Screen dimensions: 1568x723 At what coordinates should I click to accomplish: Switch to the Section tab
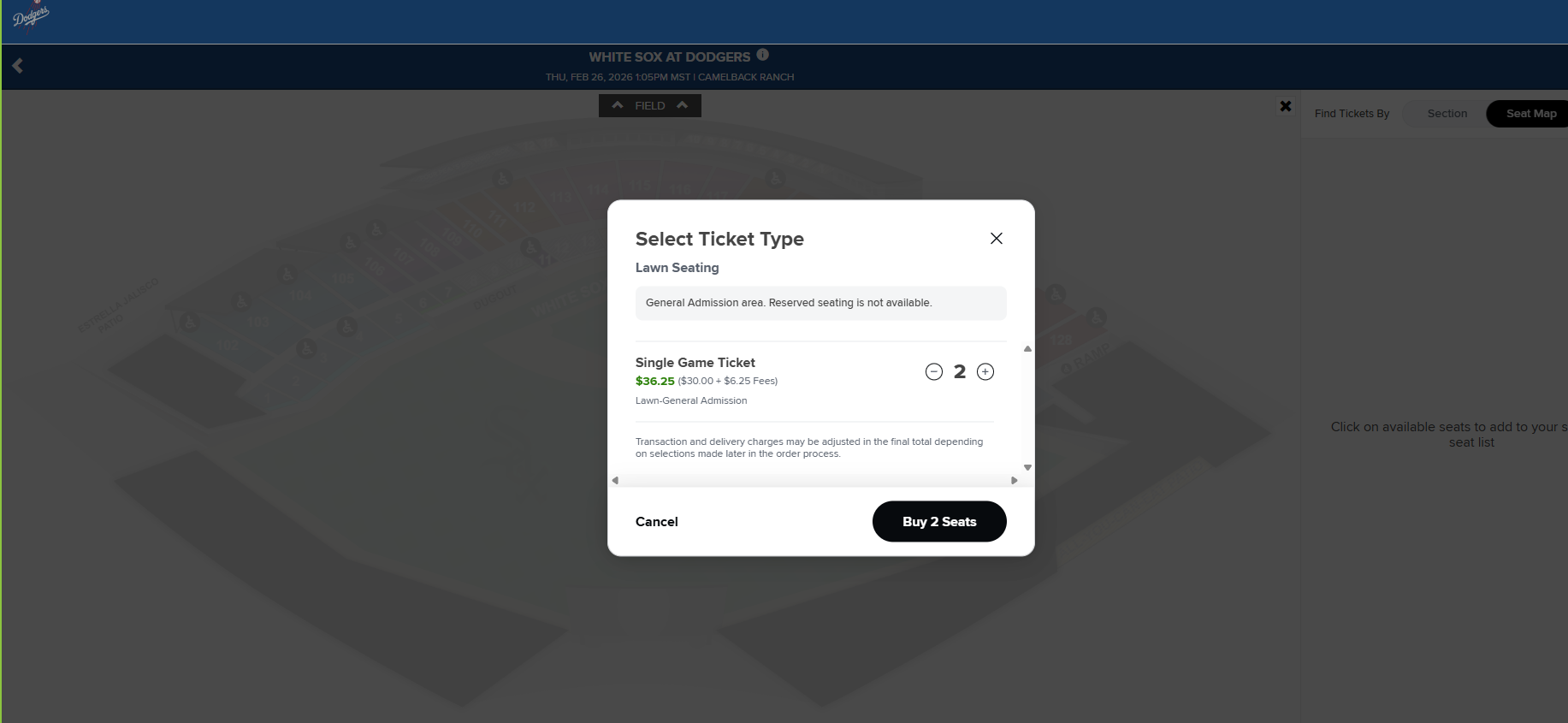(x=1447, y=114)
